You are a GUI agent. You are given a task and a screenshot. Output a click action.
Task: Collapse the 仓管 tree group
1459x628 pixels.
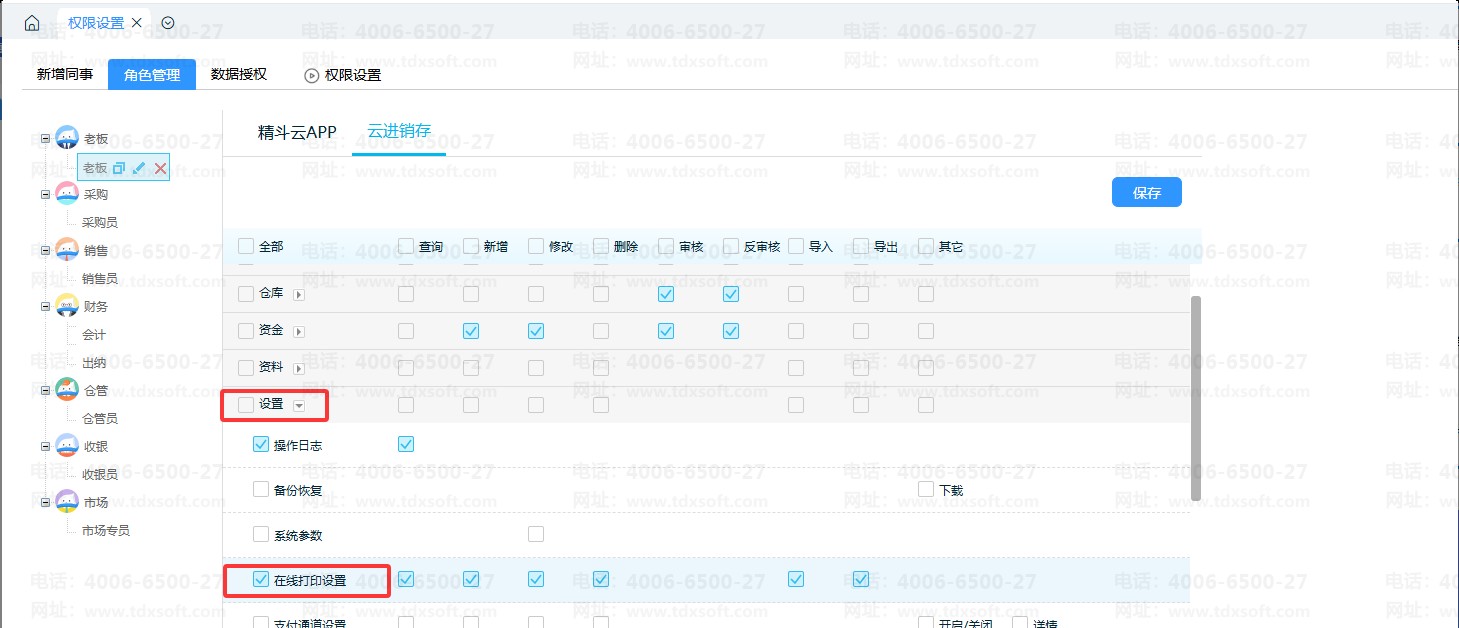pyautogui.click(x=45, y=391)
